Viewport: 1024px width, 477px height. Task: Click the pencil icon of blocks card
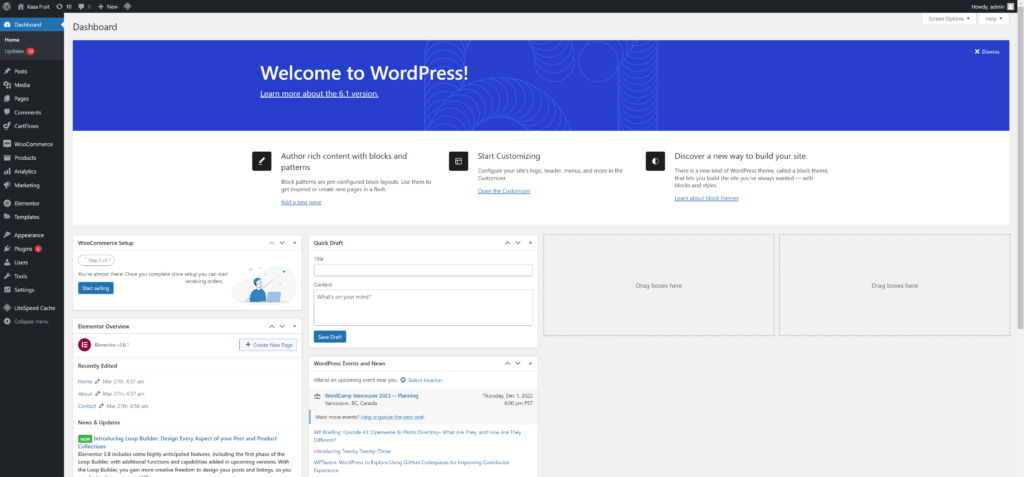point(261,161)
